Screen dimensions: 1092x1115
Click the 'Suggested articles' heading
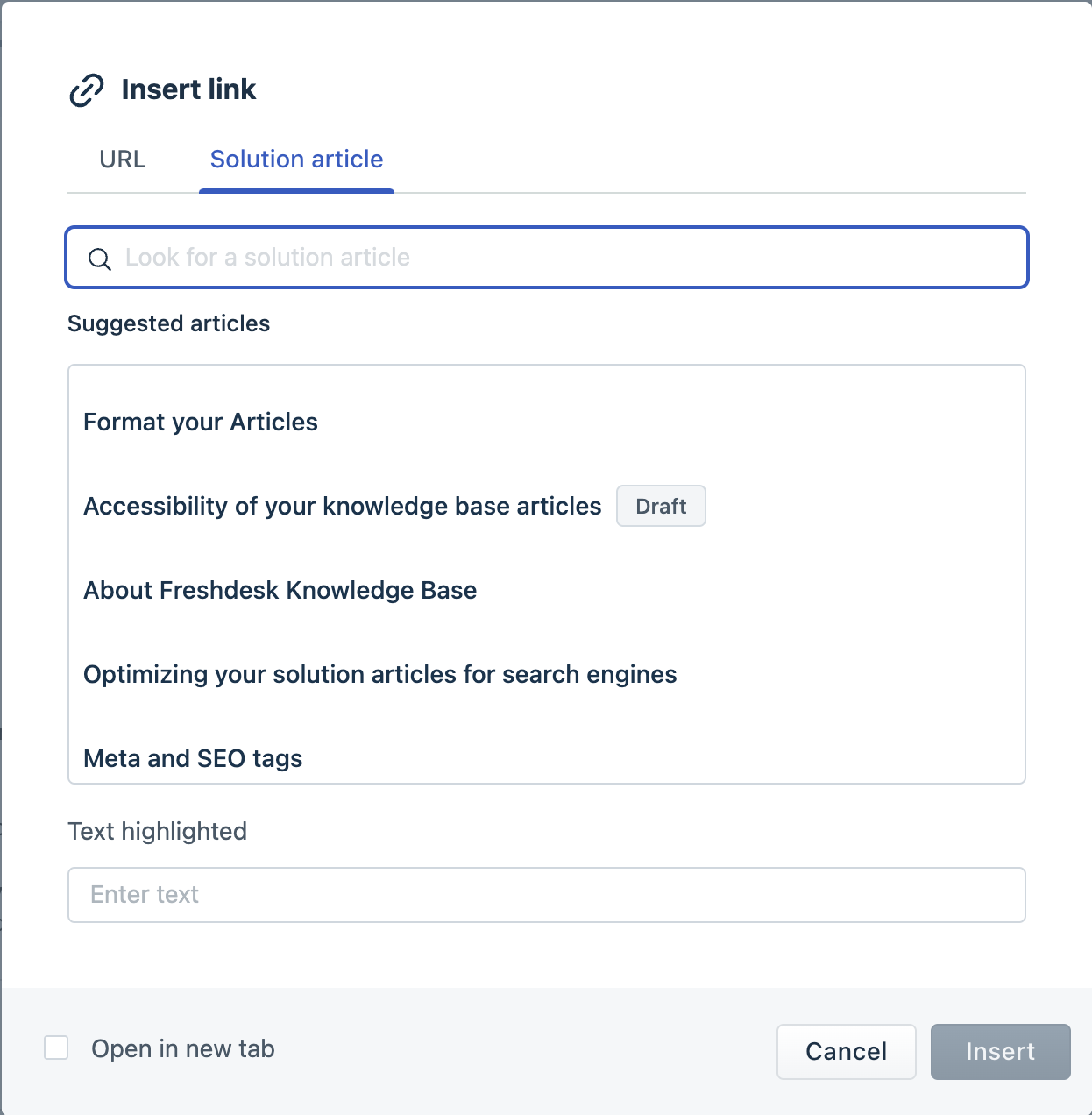pos(168,323)
